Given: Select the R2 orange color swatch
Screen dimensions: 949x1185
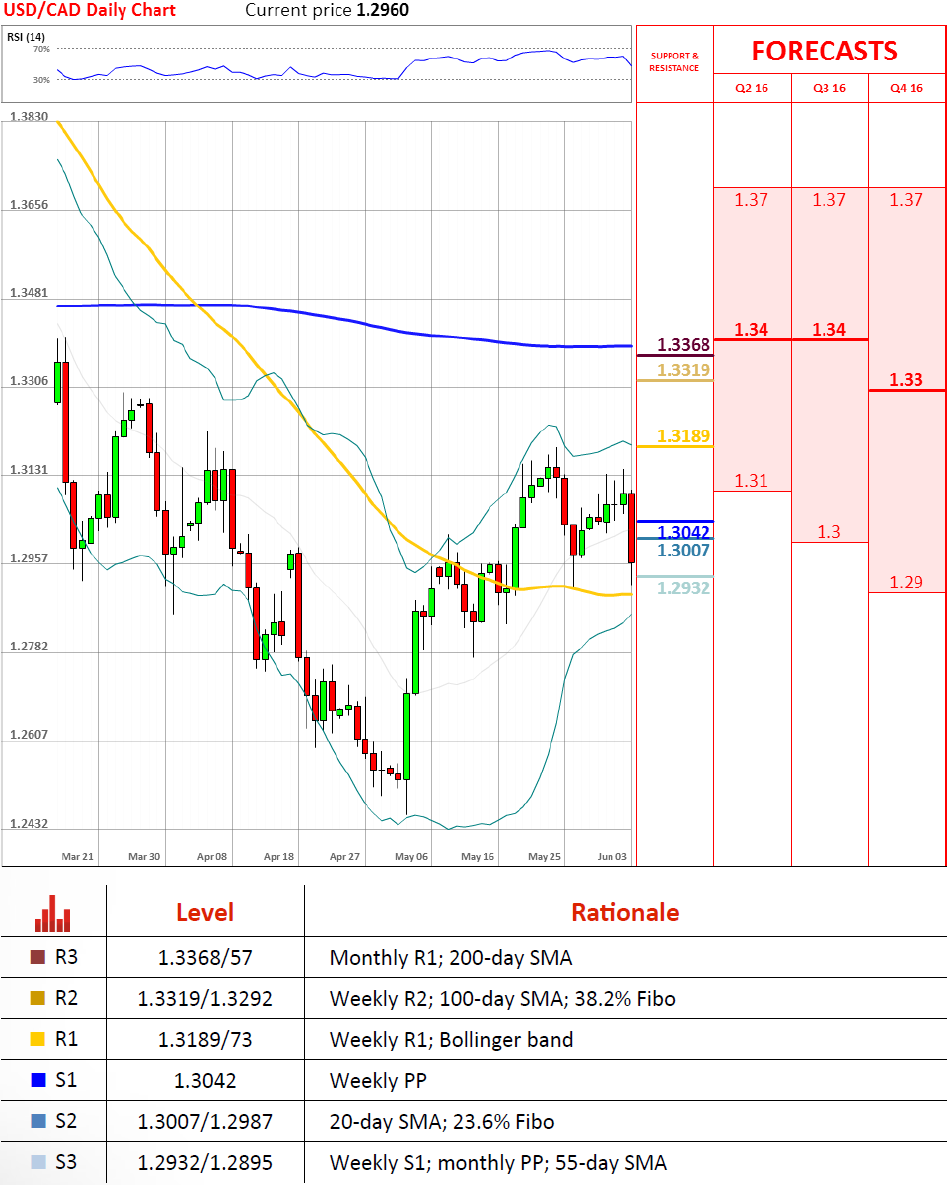Looking at the screenshot, I should 38,998.
